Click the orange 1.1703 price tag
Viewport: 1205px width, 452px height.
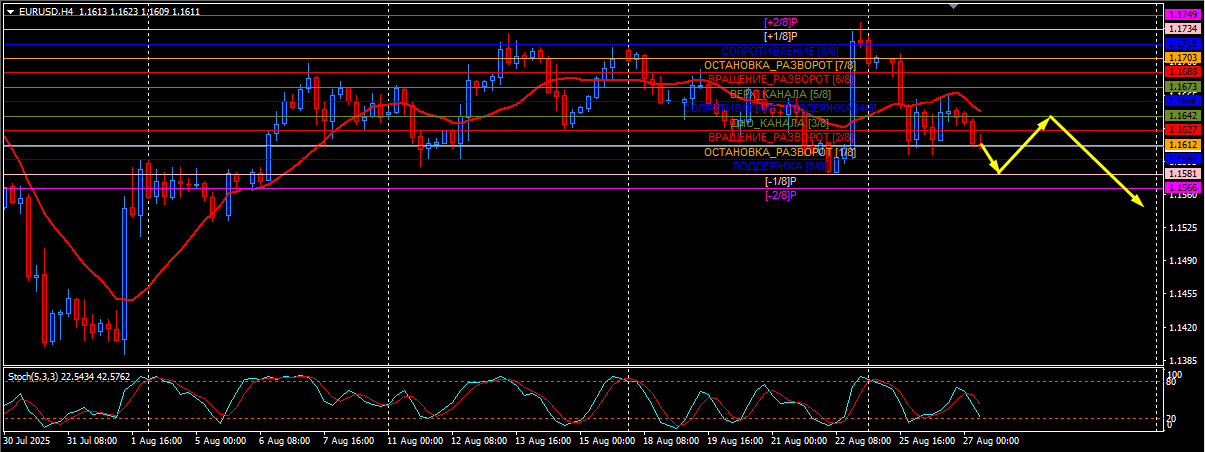[1183, 58]
